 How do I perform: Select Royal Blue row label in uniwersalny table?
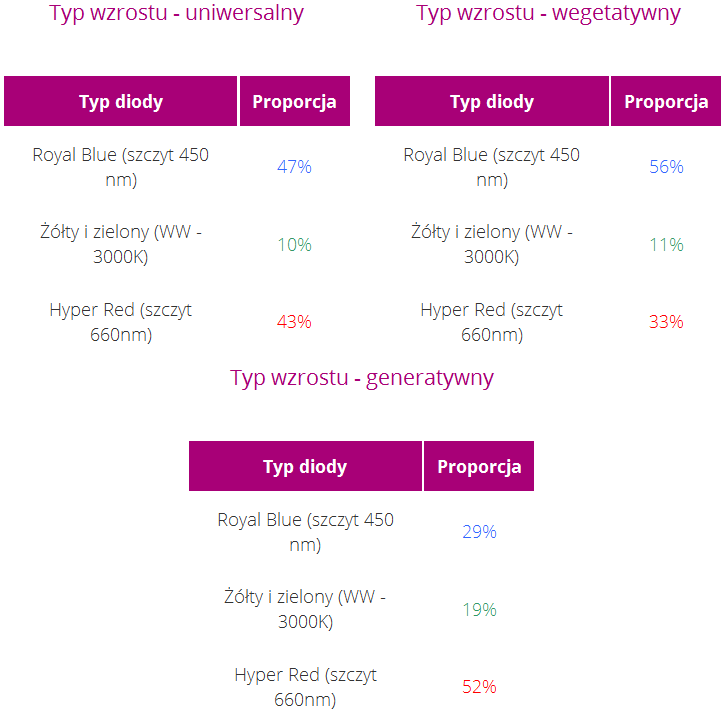pyautogui.click(x=121, y=167)
